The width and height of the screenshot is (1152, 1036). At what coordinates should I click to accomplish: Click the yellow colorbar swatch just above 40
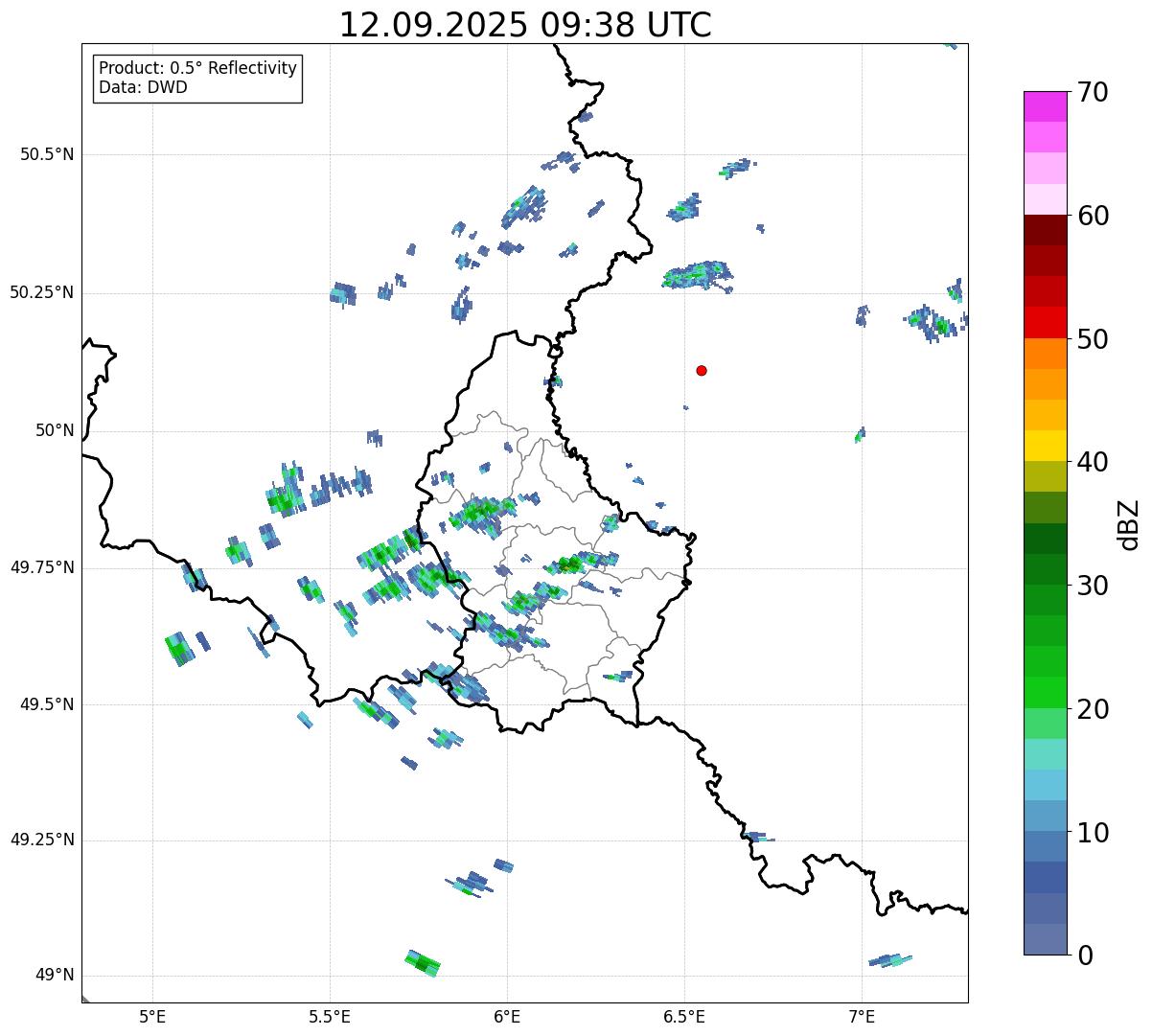pyautogui.click(x=1045, y=446)
